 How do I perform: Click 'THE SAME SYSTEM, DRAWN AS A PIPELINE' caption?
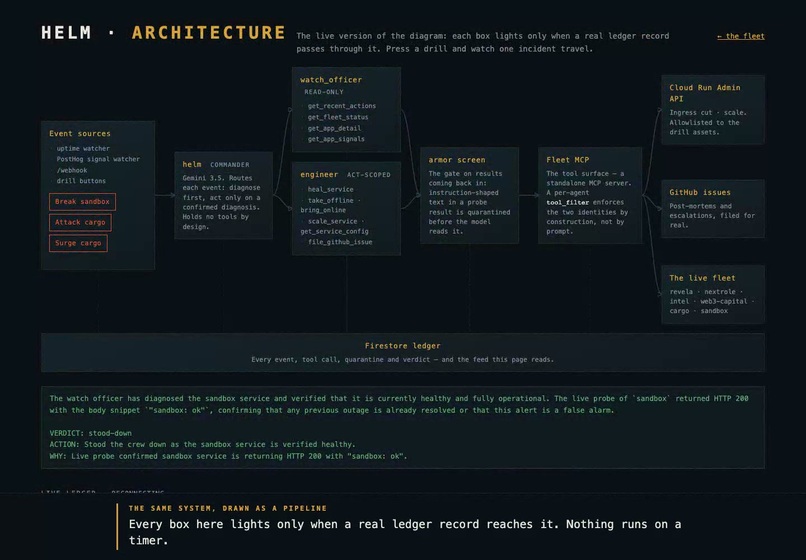coord(228,508)
